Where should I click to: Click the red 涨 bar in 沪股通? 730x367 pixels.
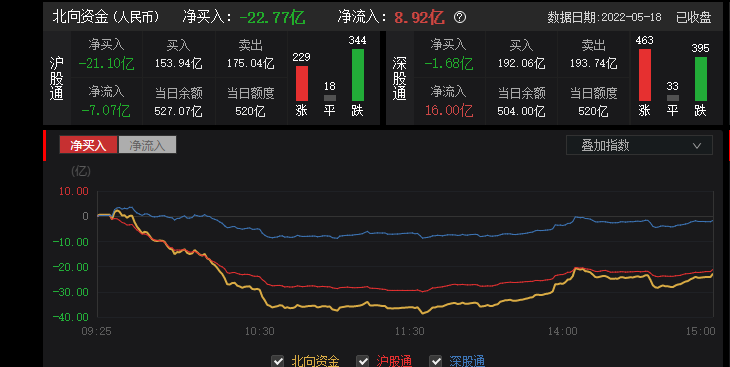302,83
